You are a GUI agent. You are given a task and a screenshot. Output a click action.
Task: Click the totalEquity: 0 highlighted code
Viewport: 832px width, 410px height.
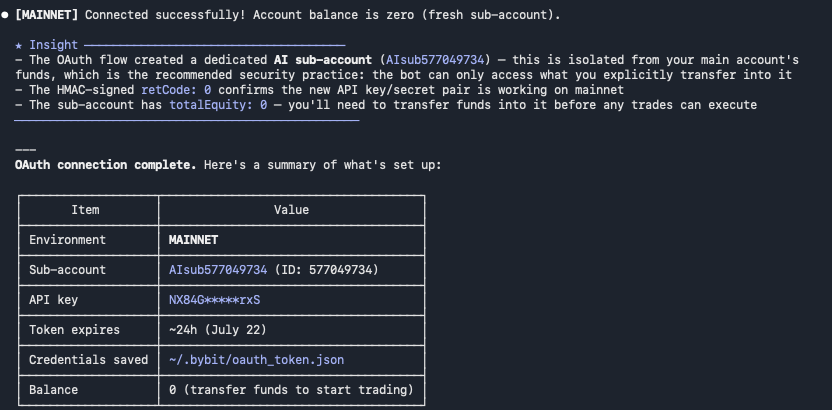[x=218, y=105]
